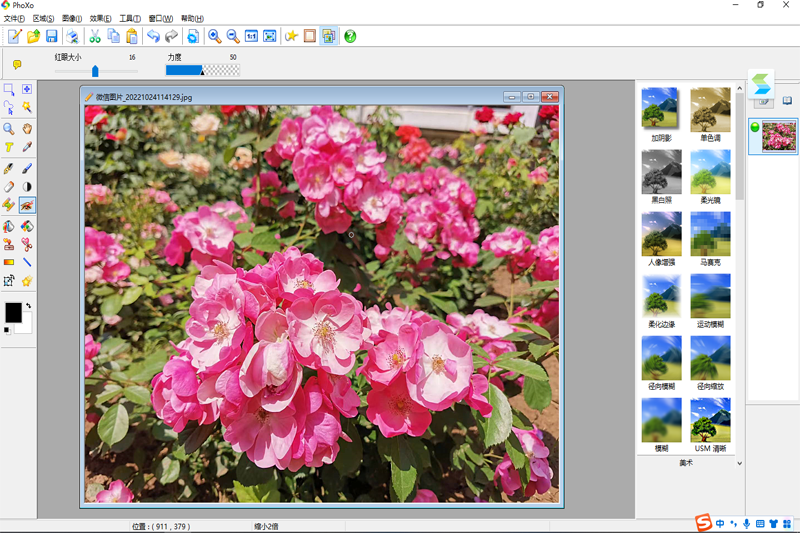Click the scissors cut icon
800x533 pixels.
tap(95, 36)
